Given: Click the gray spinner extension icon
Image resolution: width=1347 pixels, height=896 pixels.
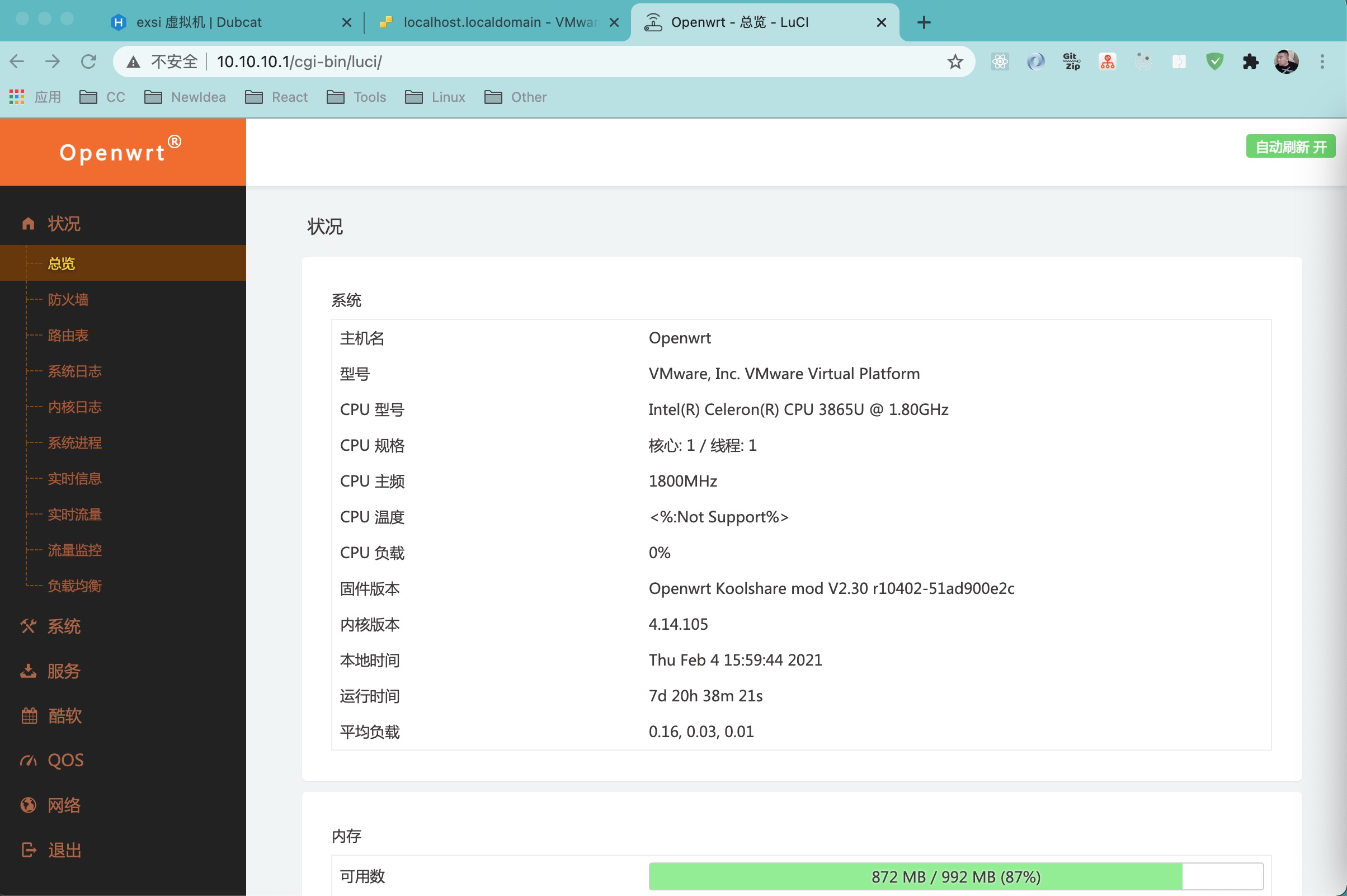Looking at the screenshot, I should [x=1143, y=61].
